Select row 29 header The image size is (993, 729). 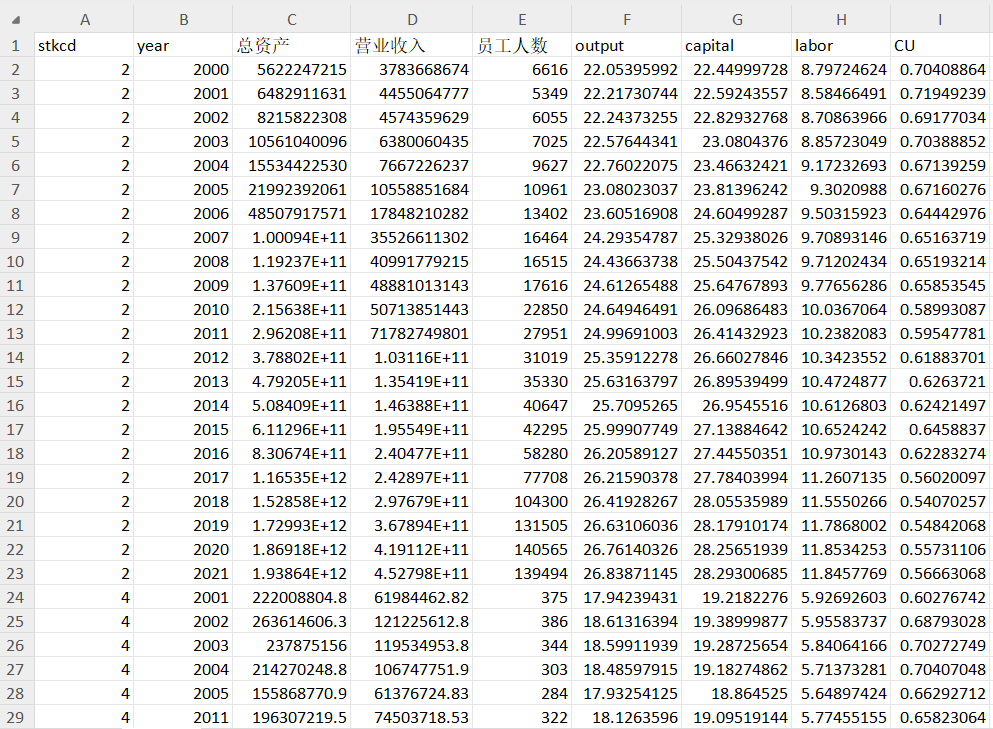(16, 718)
